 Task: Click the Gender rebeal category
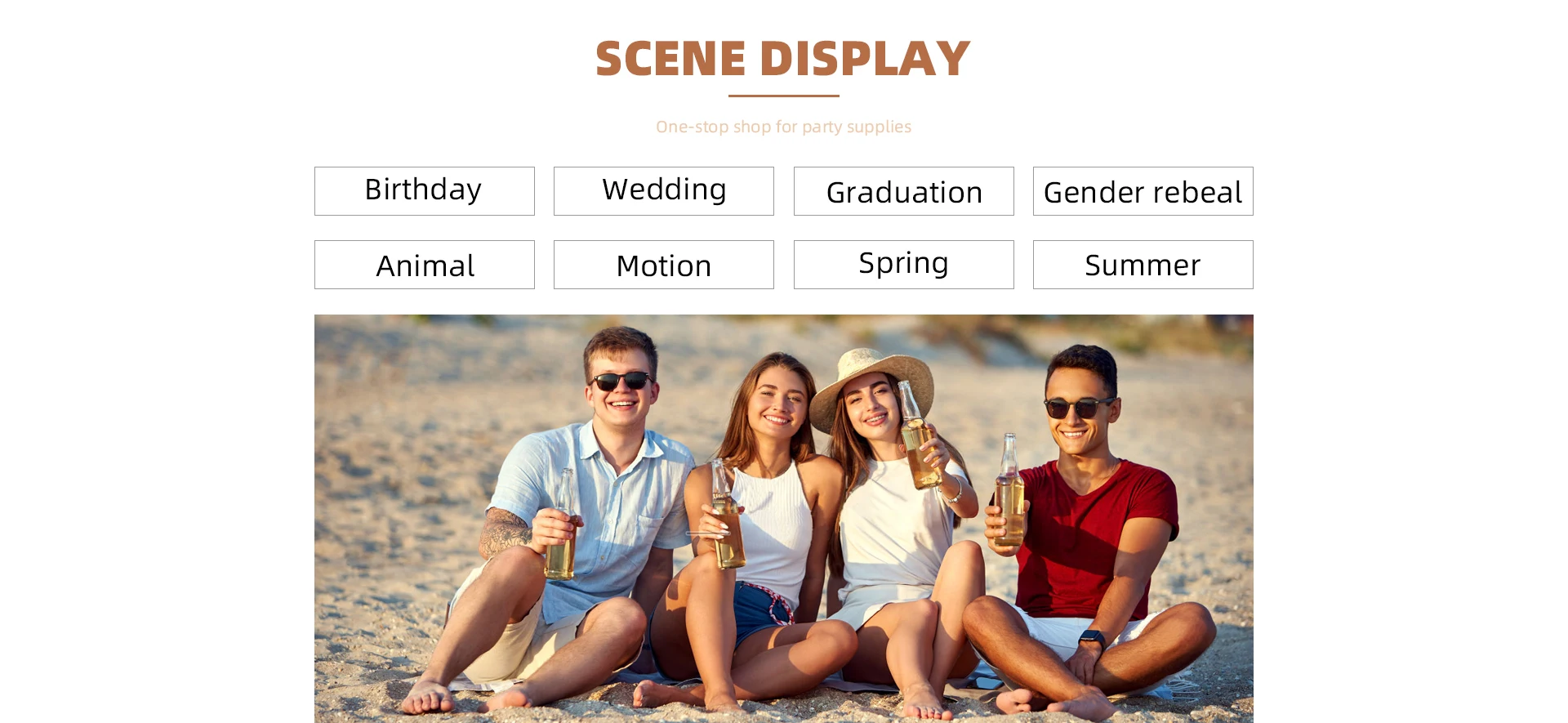click(1143, 191)
